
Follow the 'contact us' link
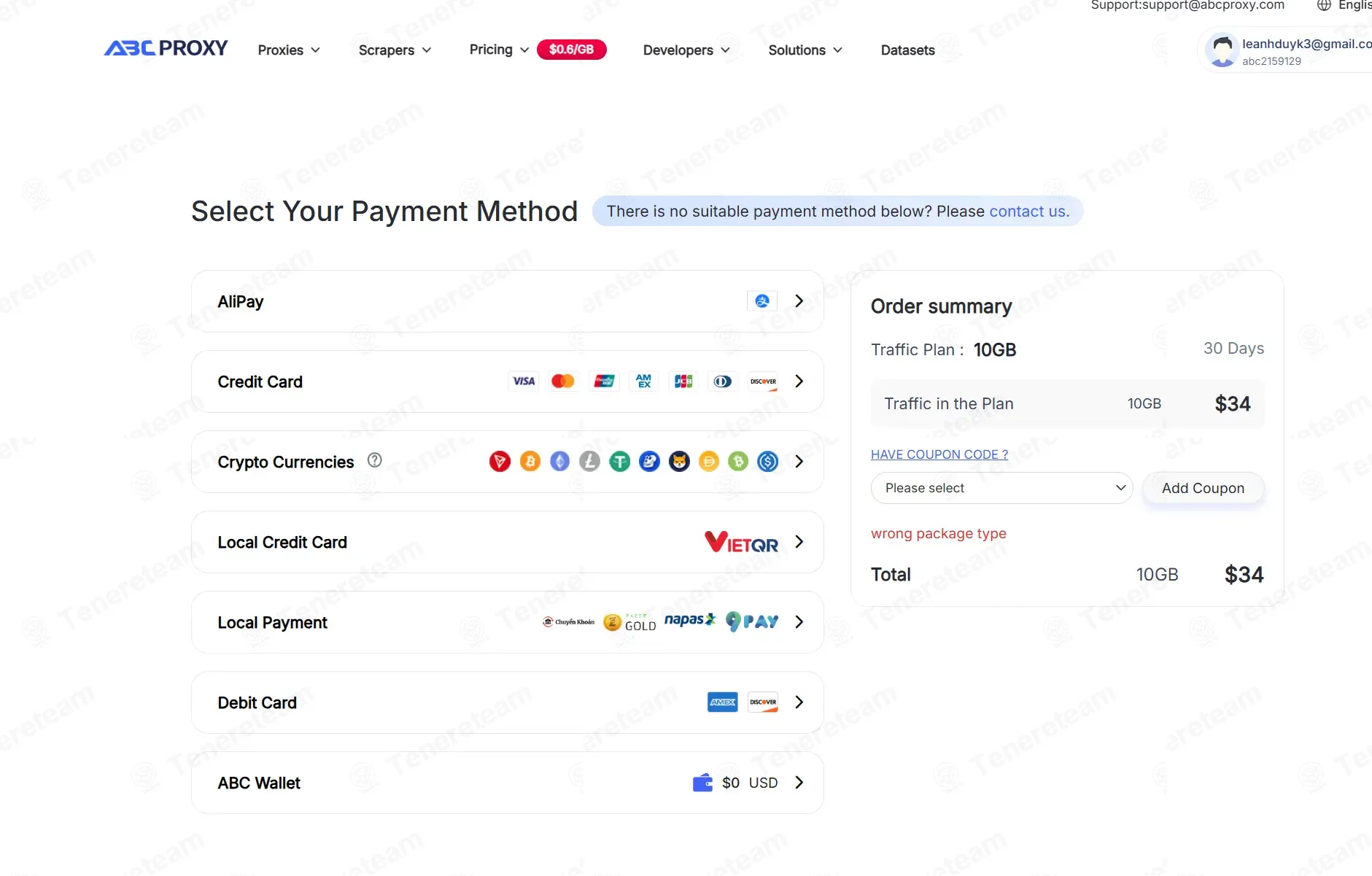1029,212
